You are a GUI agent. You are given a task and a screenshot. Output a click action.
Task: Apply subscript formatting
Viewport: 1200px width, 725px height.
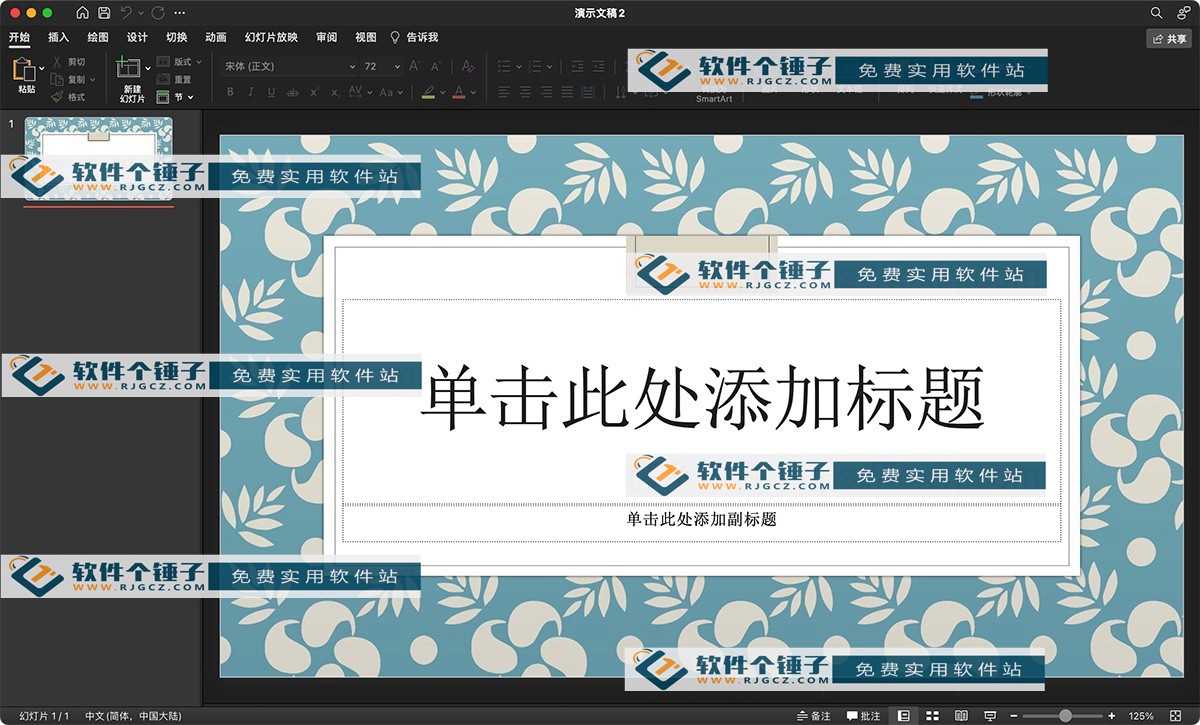click(334, 92)
